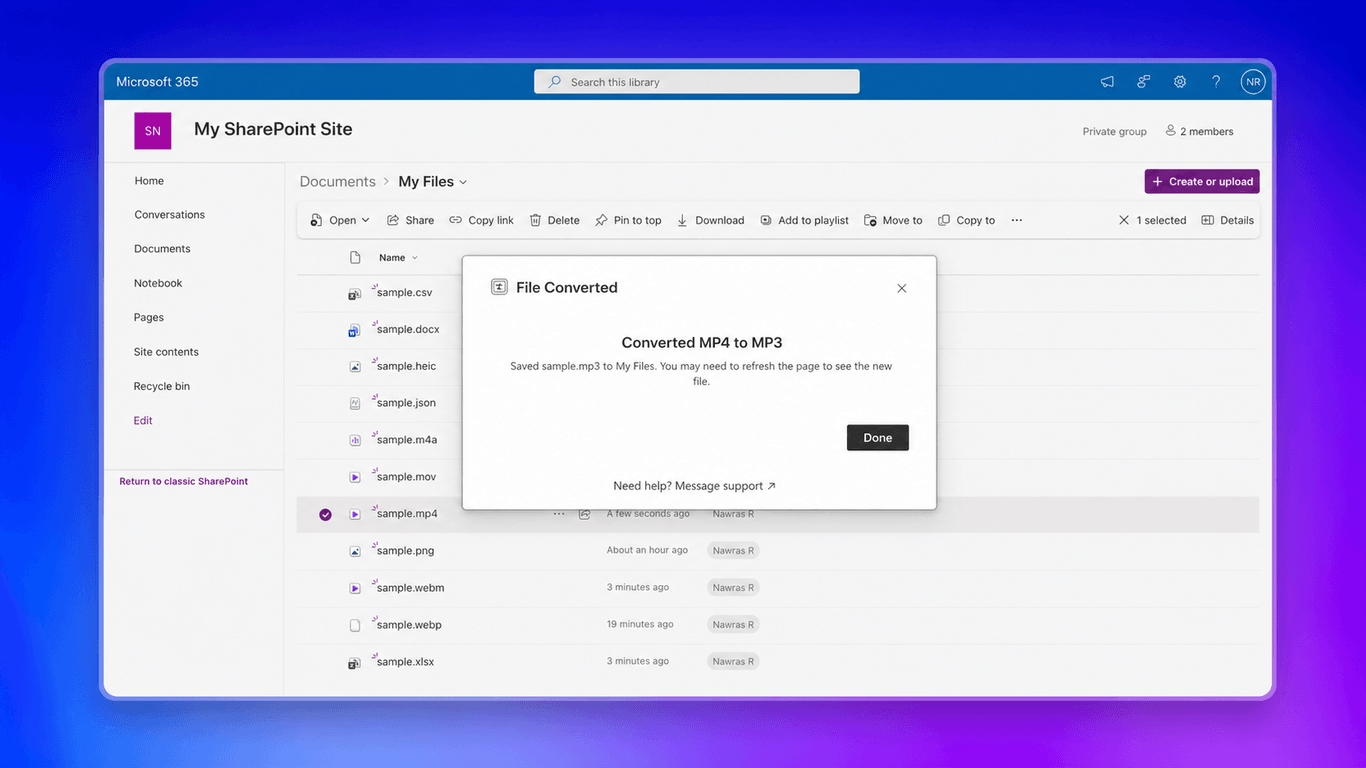The image size is (1366, 768).
Task: Open Documents in the left navigation
Action: [162, 249]
